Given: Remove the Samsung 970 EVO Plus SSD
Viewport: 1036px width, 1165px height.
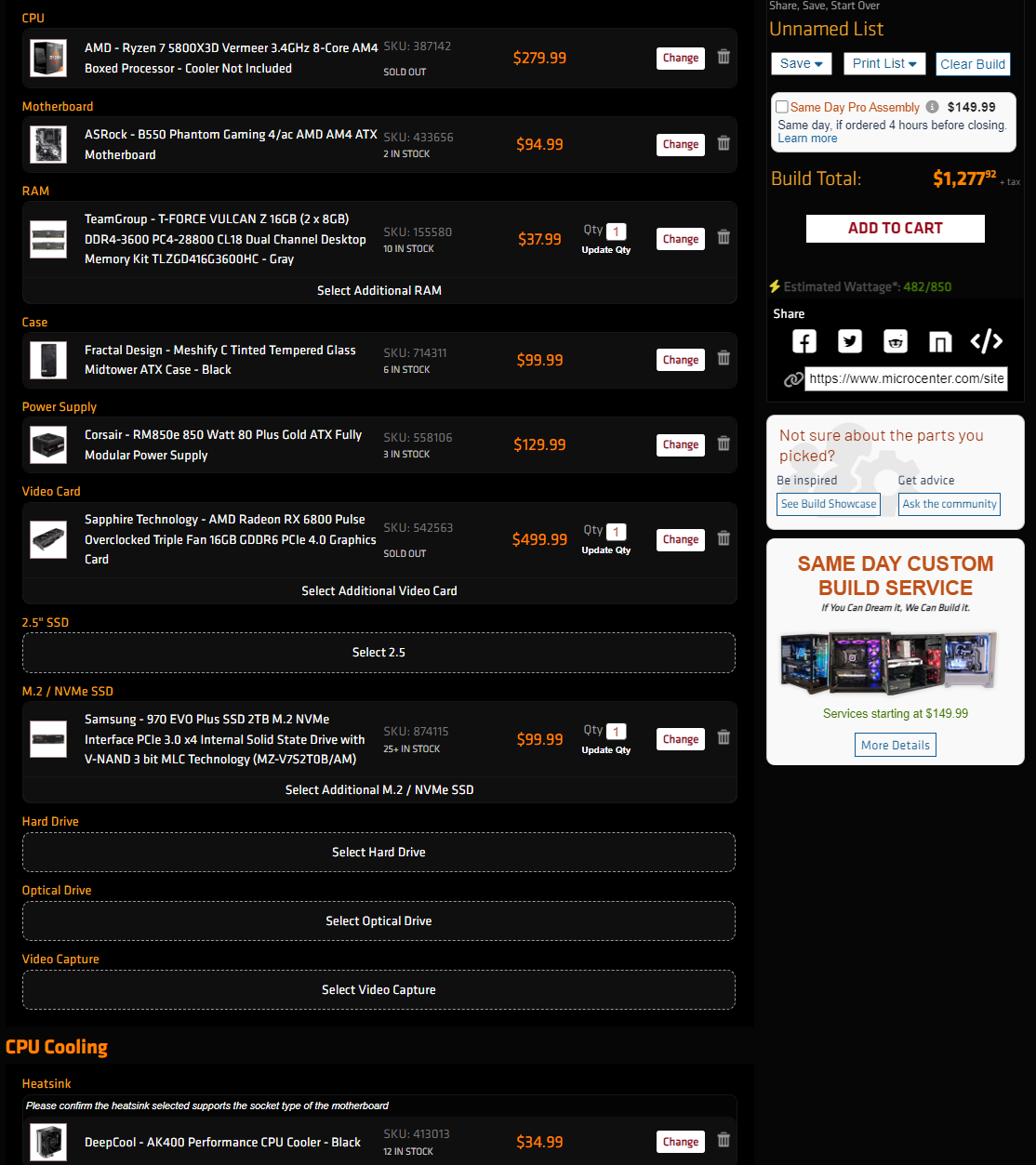Looking at the screenshot, I should pyautogui.click(x=724, y=738).
